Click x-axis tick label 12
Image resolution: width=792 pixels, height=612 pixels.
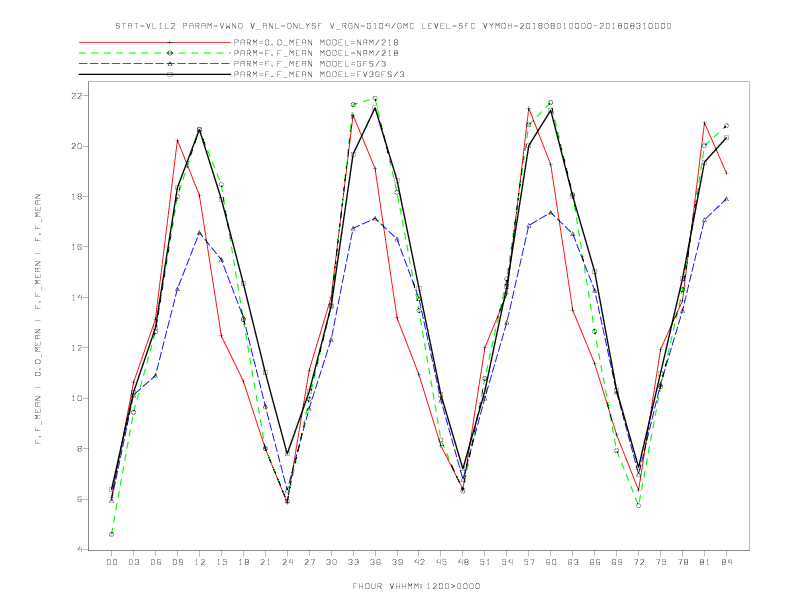coord(200,562)
